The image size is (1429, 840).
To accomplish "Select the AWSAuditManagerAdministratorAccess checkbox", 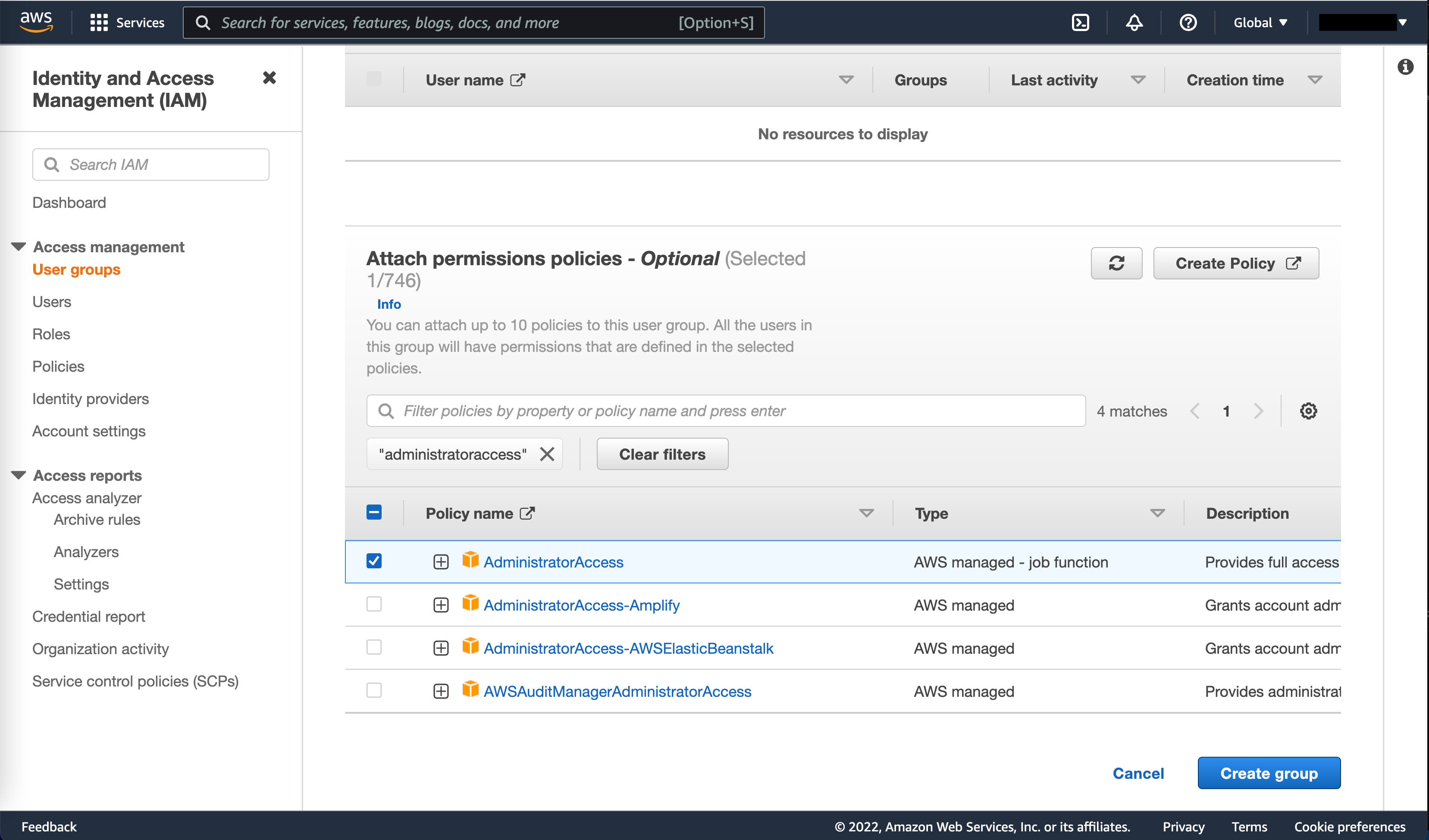I will [x=374, y=690].
